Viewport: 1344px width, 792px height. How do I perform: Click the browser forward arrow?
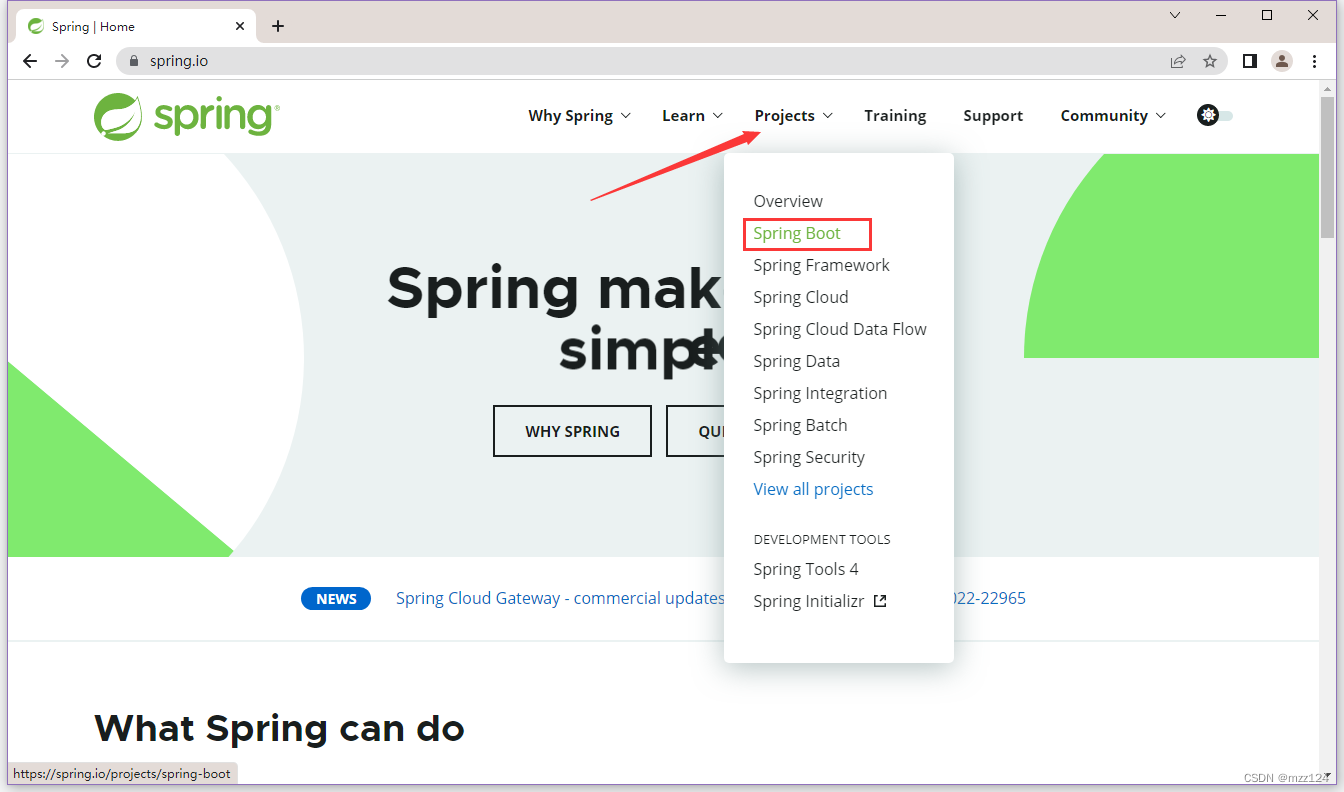click(x=62, y=61)
